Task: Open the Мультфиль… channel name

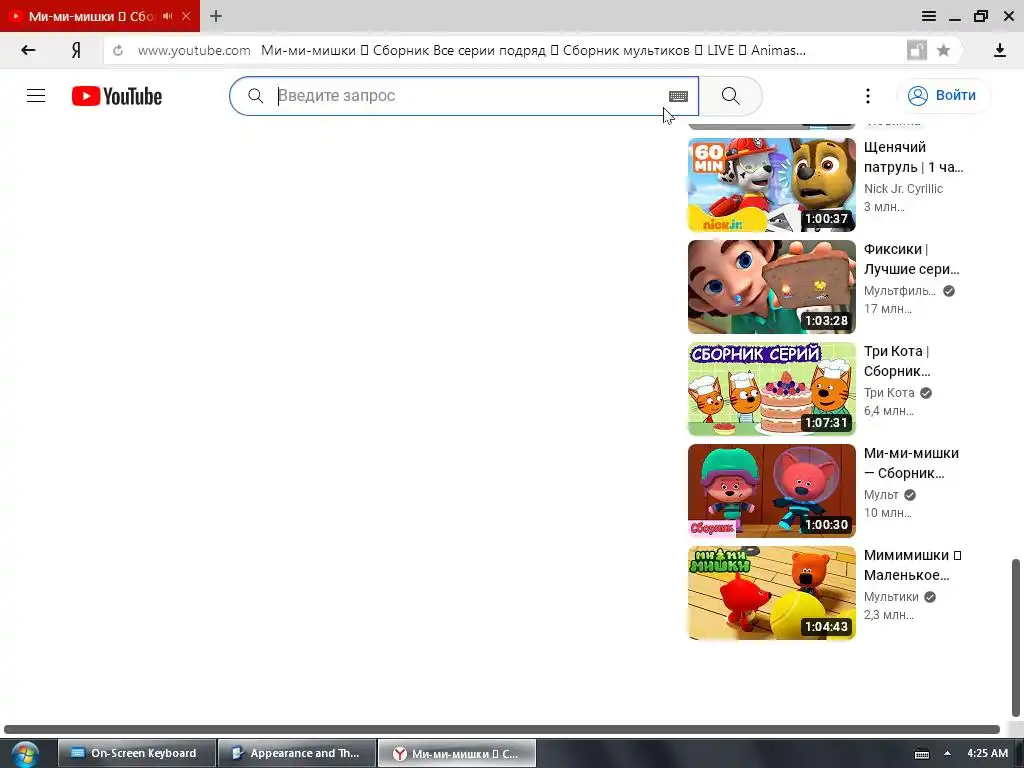Action: click(899, 291)
